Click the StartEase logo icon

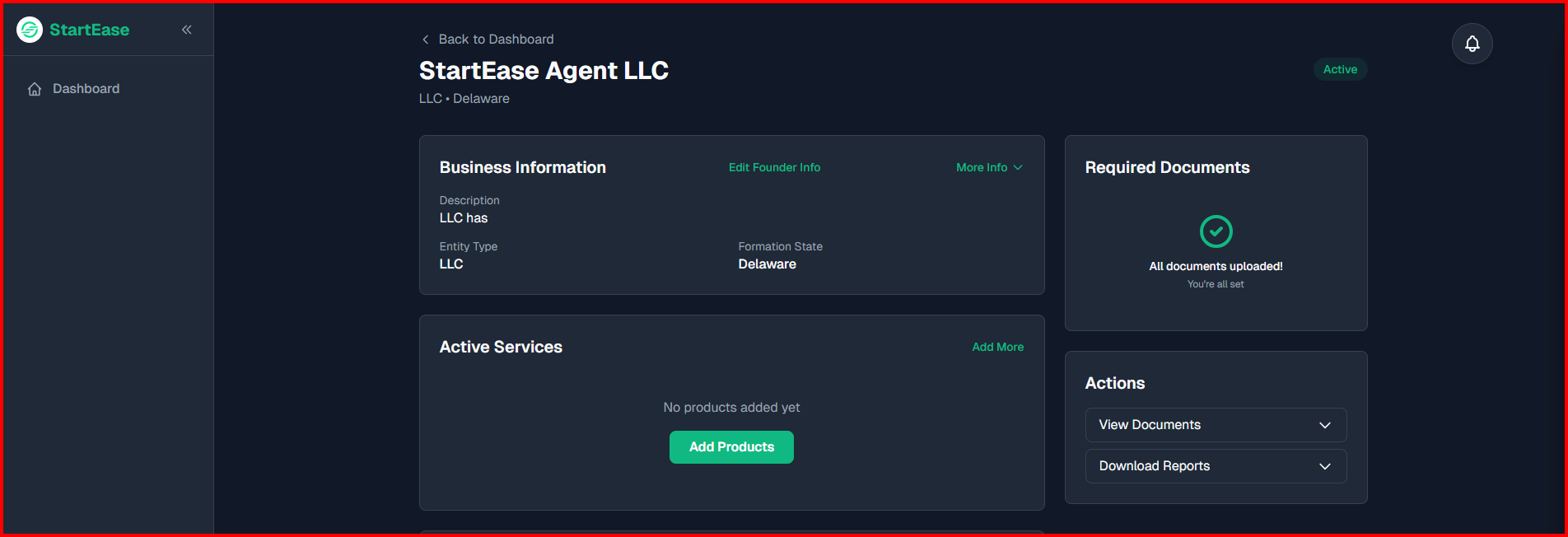(x=30, y=30)
